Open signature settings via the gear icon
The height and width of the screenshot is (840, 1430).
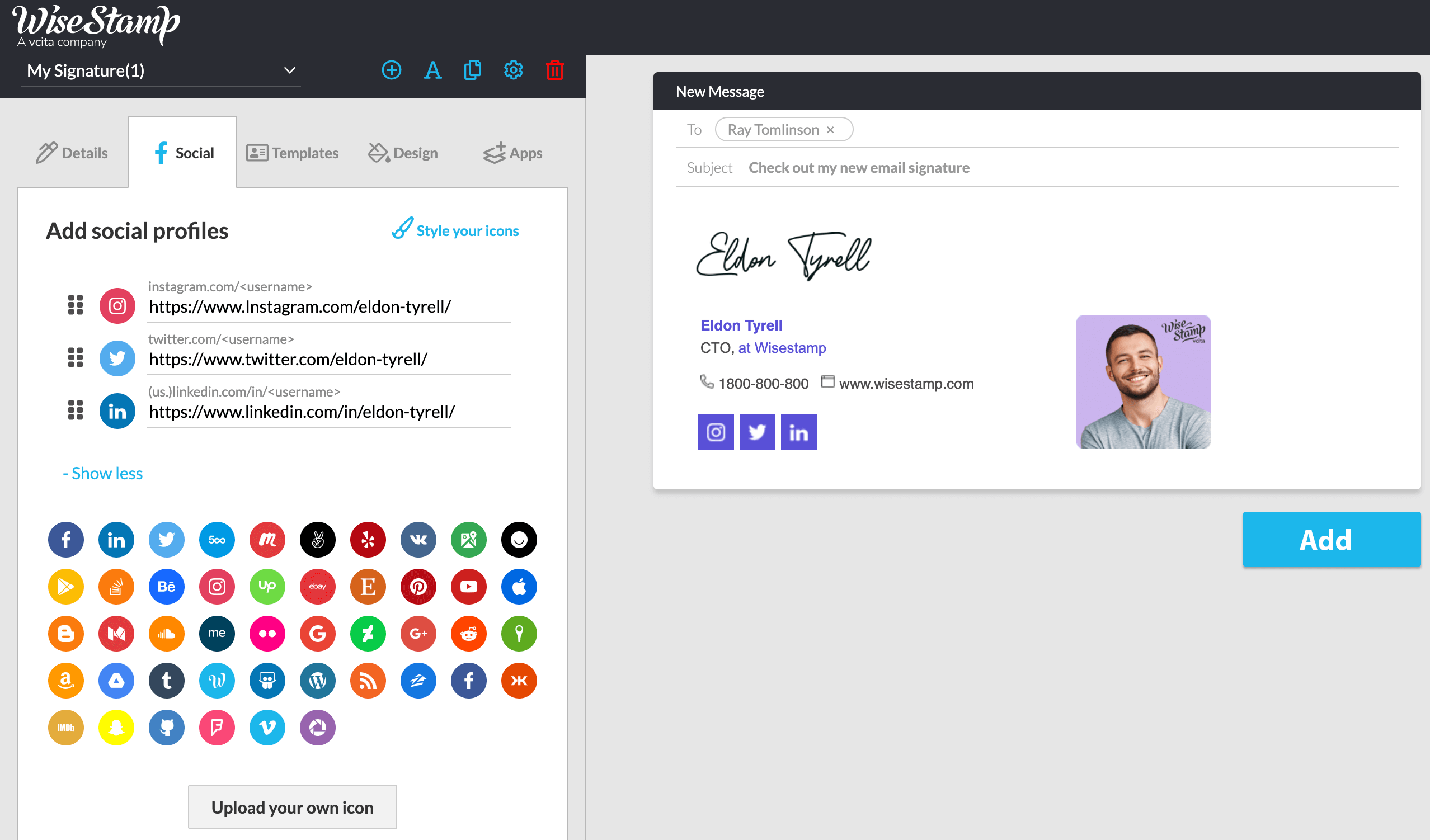[x=514, y=70]
